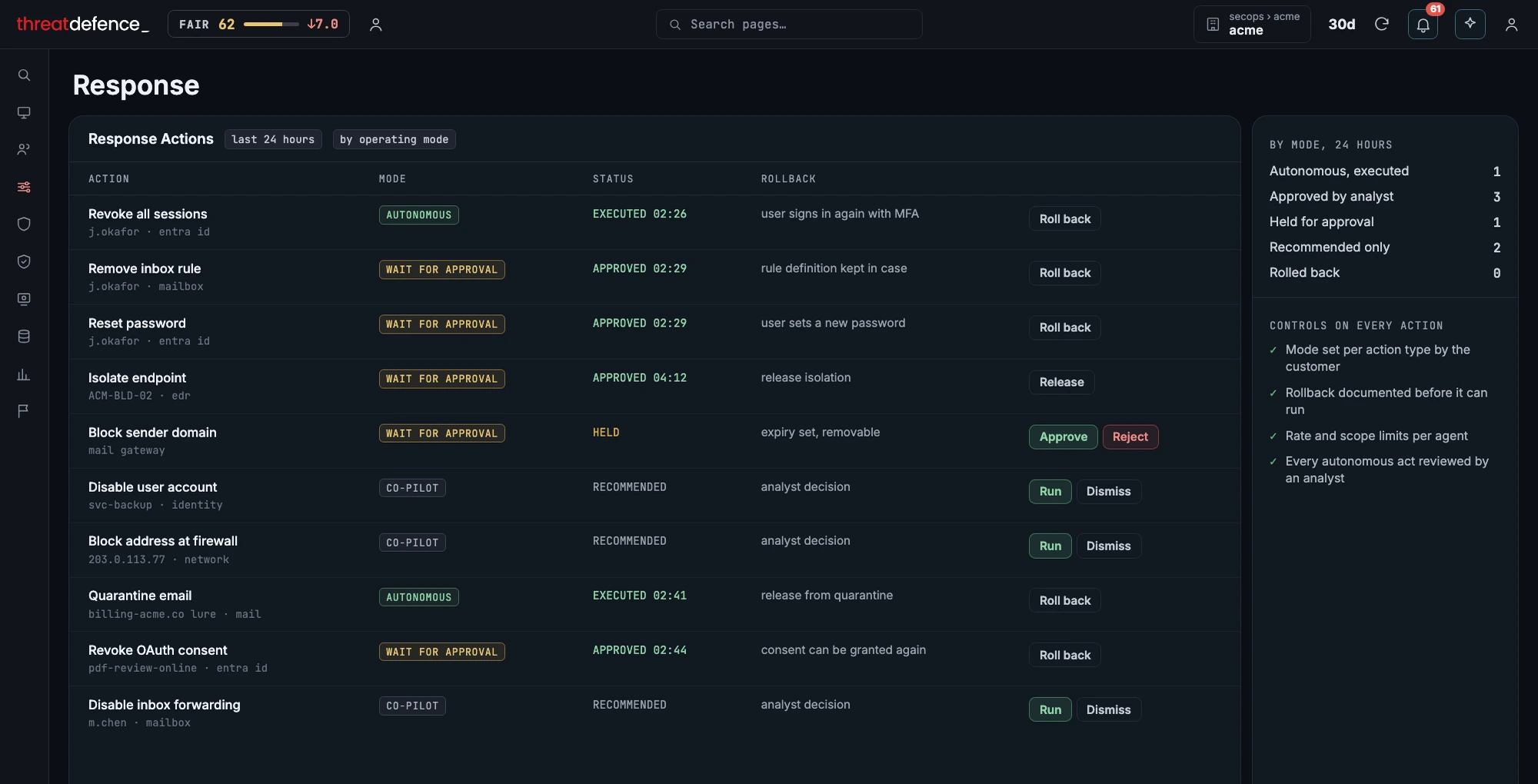The image size is (1538, 784).
Task: Click the by operating mode filter chip
Action: [394, 139]
